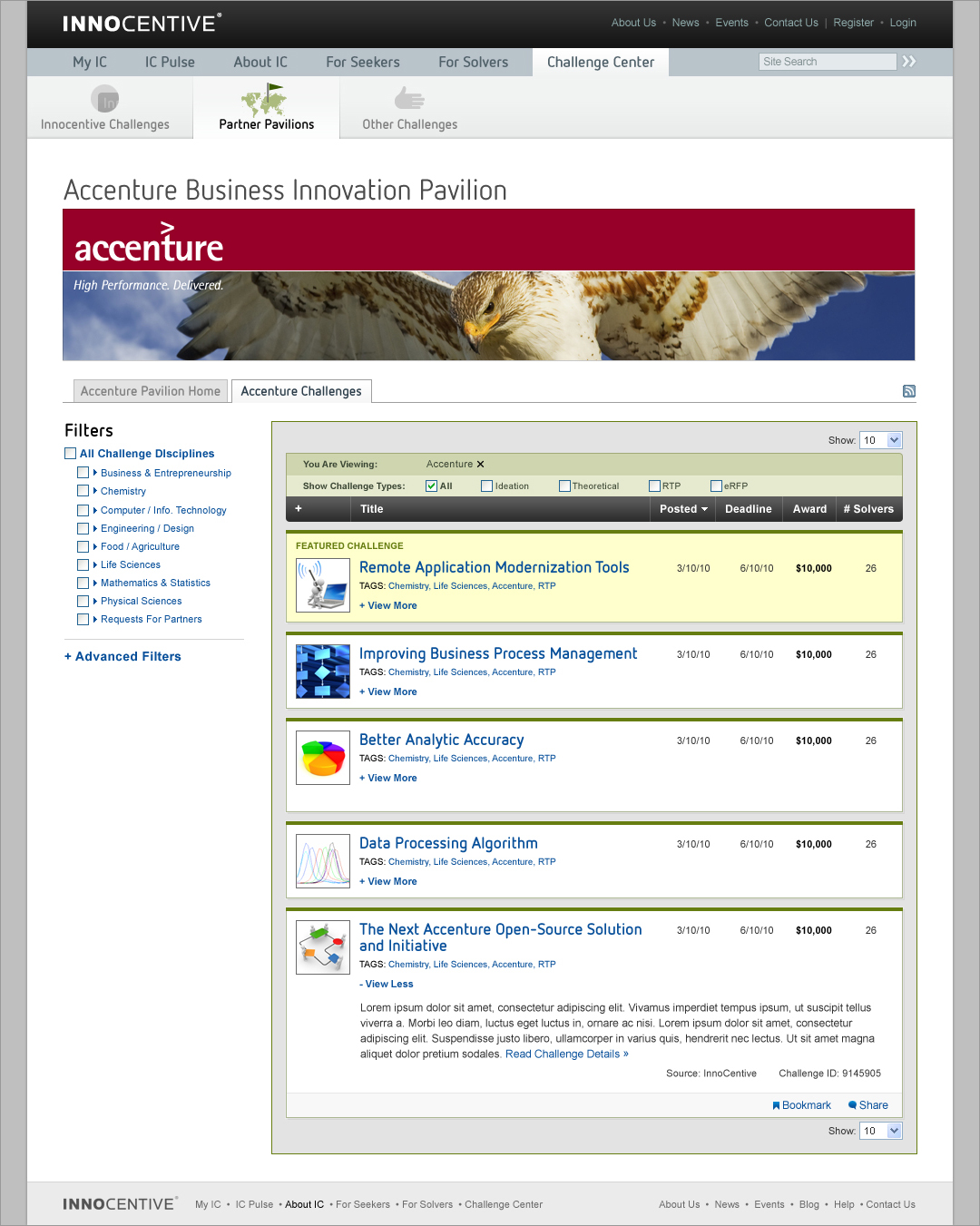
Task: Collapse details with View Less
Action: 386,984
